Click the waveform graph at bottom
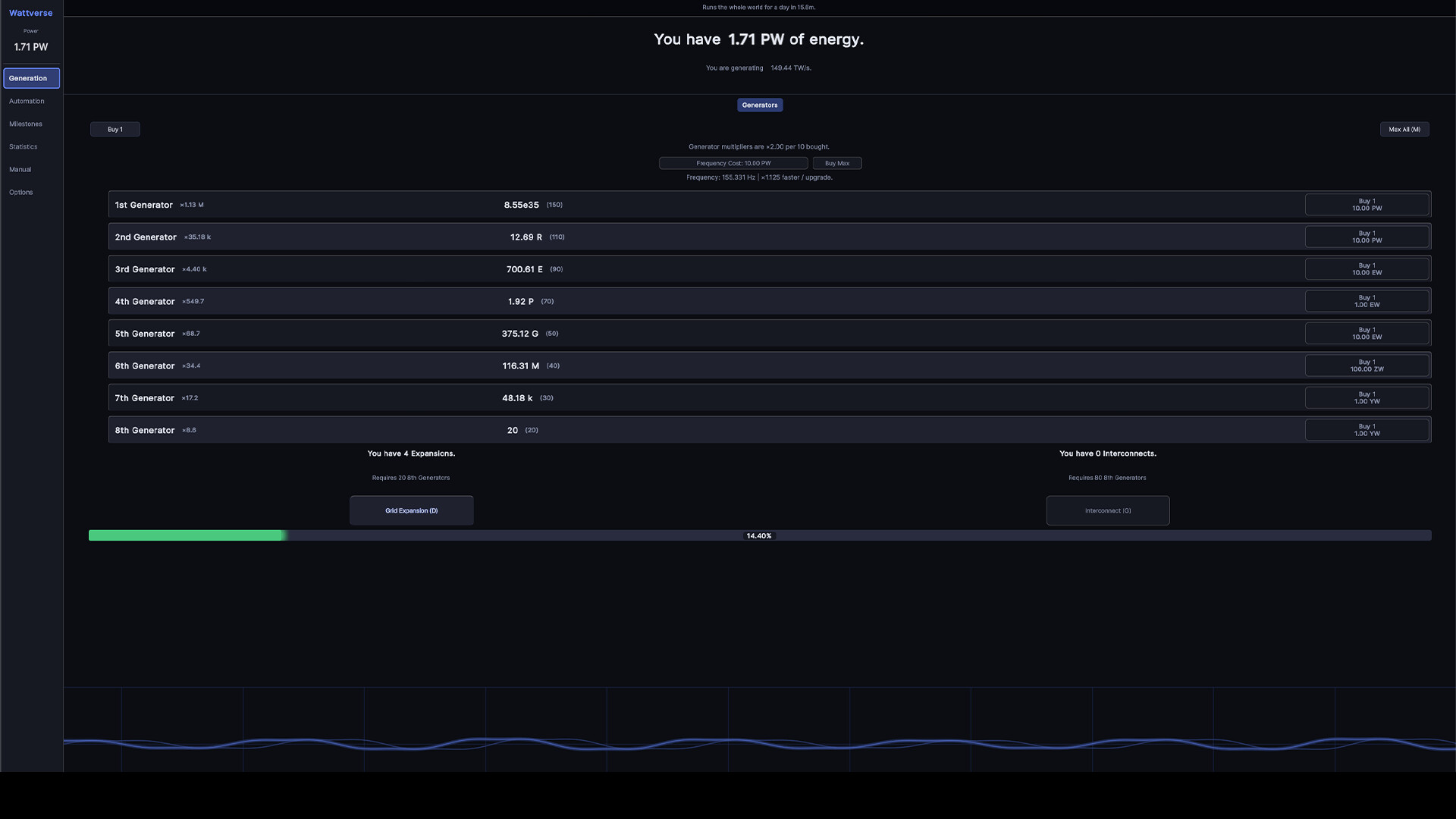The image size is (1456, 819). 759,730
